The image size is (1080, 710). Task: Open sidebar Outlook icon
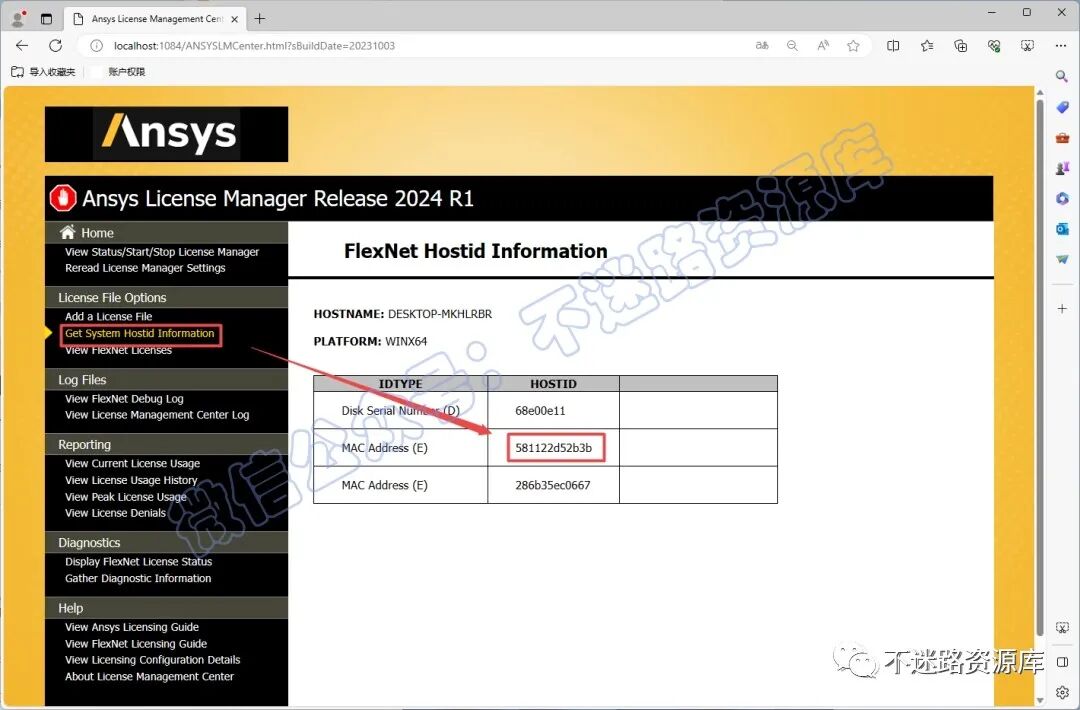point(1062,229)
